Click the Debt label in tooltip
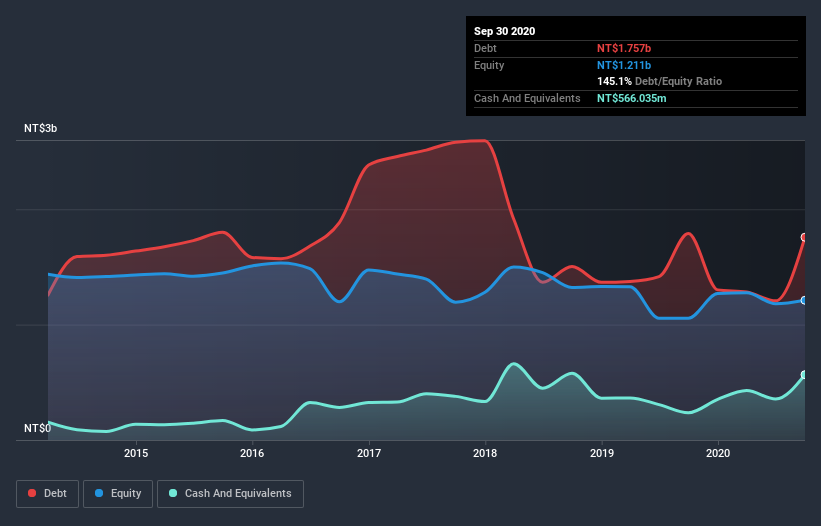The image size is (821, 526). (x=485, y=48)
